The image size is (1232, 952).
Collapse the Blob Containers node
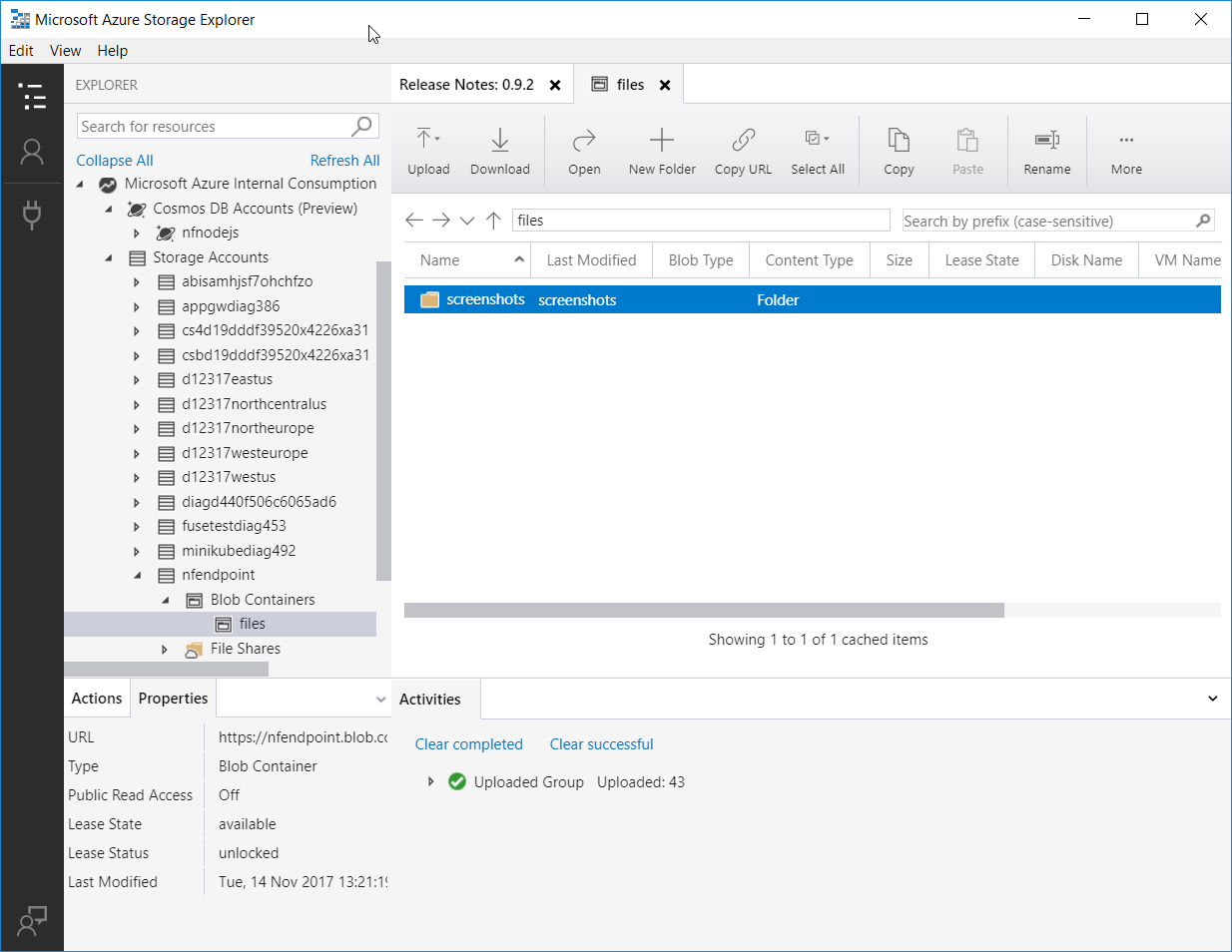pos(166,600)
